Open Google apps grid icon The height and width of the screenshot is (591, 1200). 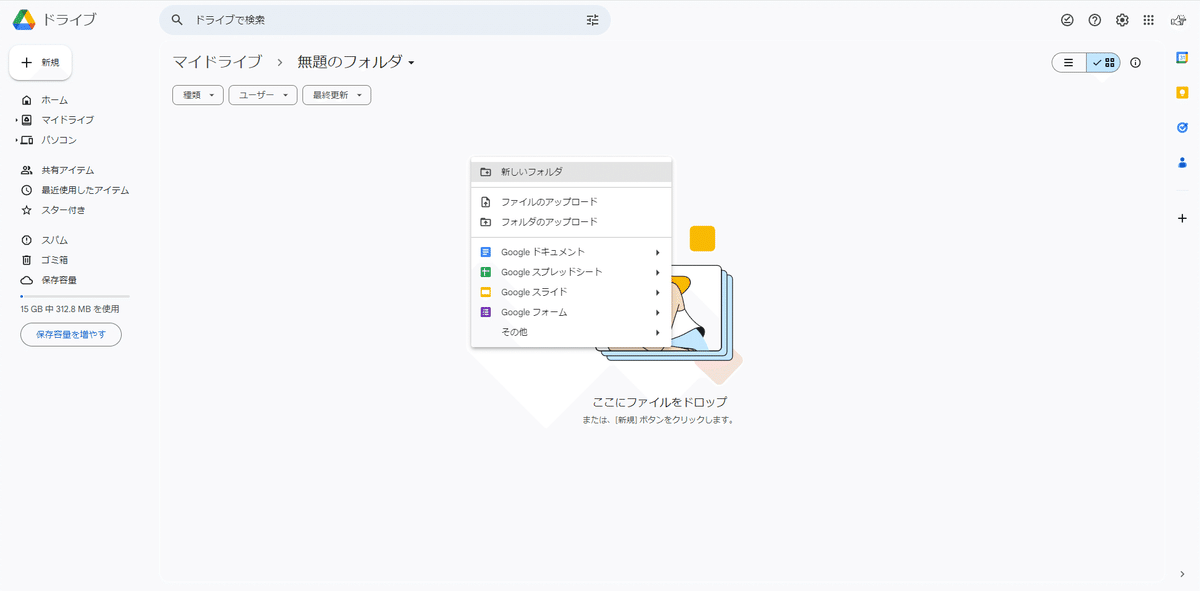coord(1149,20)
